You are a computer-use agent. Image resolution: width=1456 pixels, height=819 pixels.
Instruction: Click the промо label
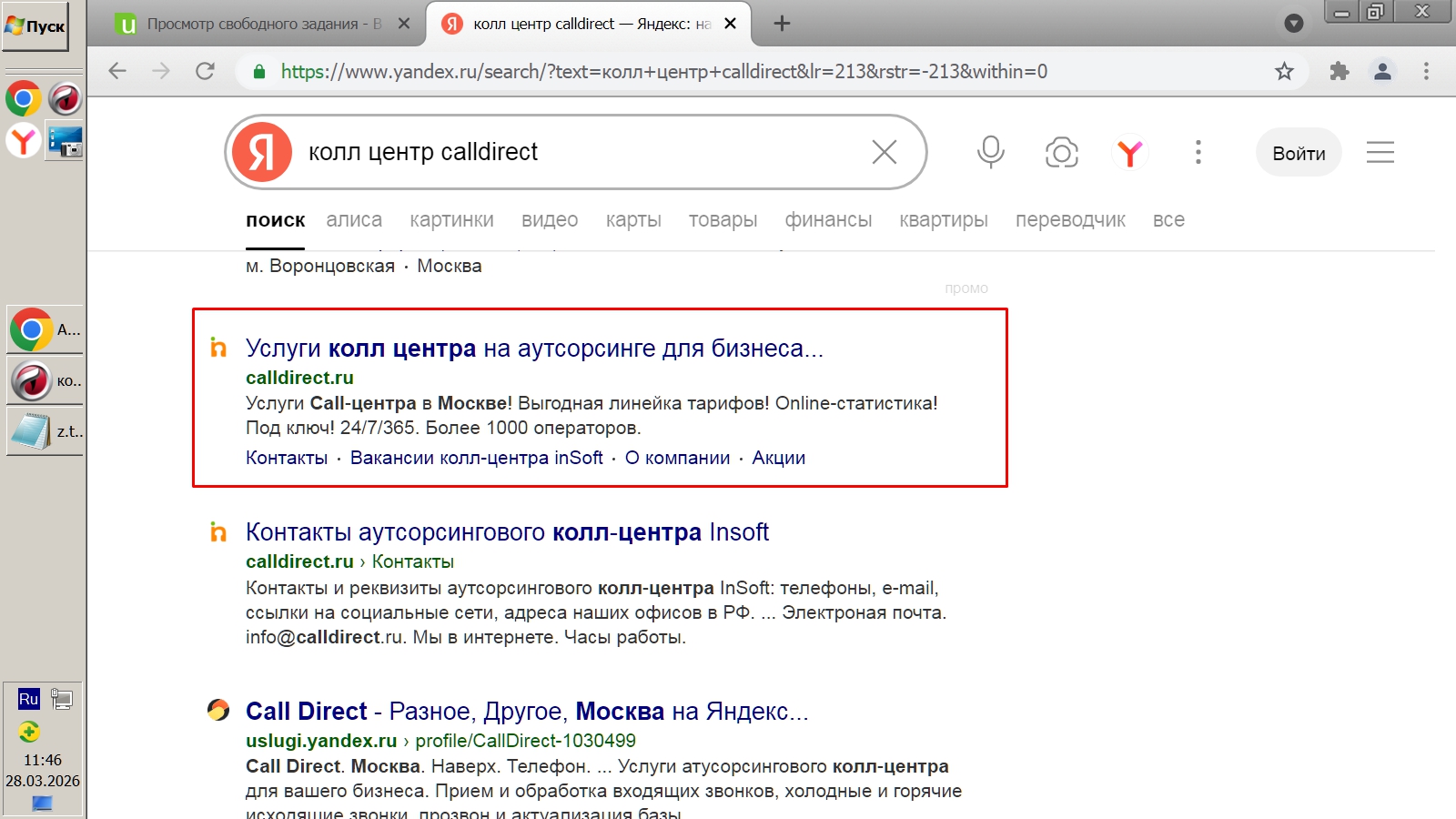(966, 288)
